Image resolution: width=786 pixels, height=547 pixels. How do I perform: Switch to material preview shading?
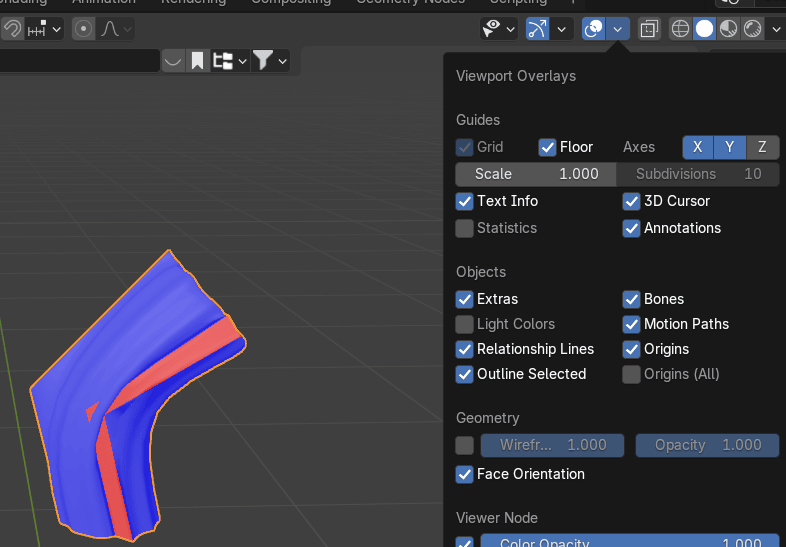pos(728,29)
